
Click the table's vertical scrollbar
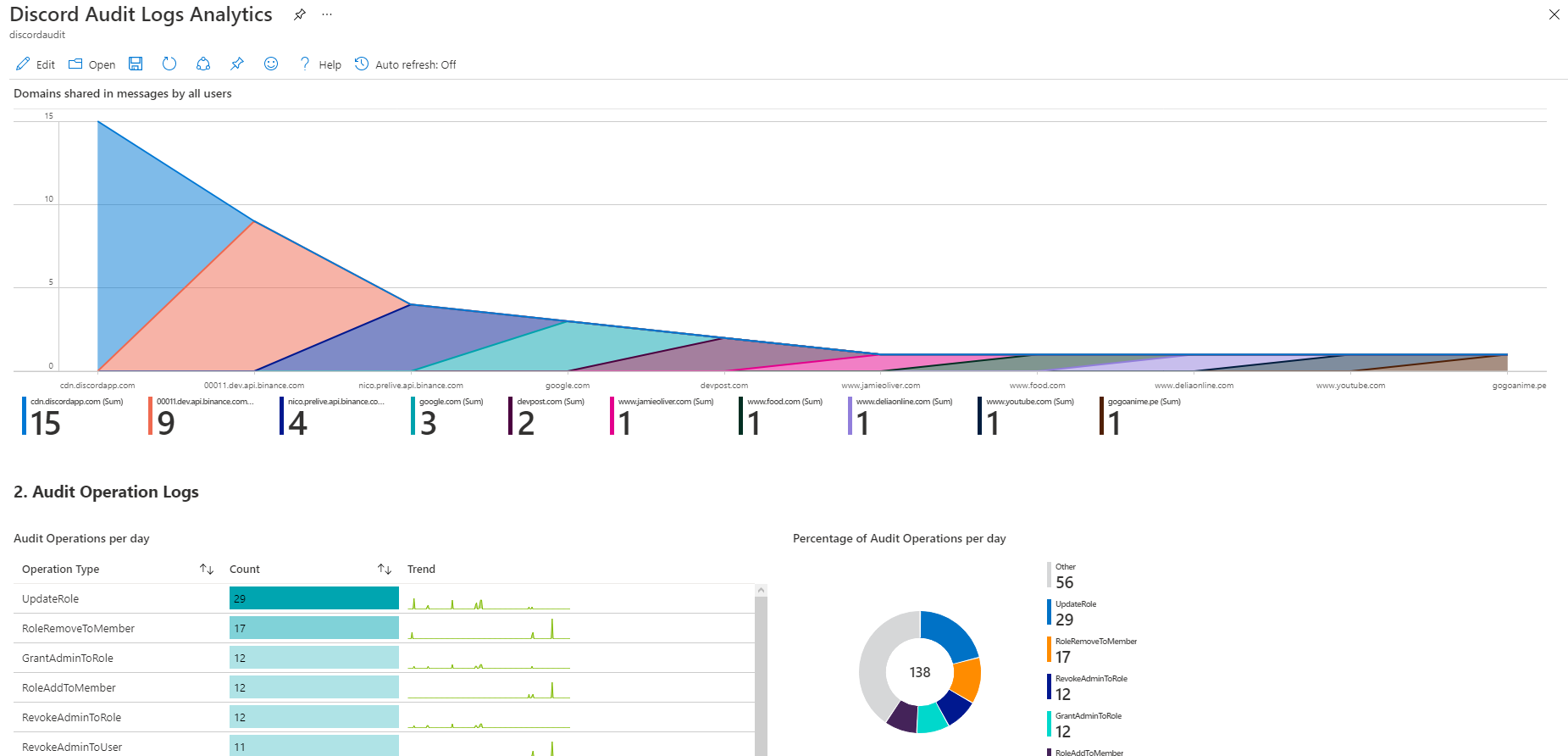(x=761, y=676)
